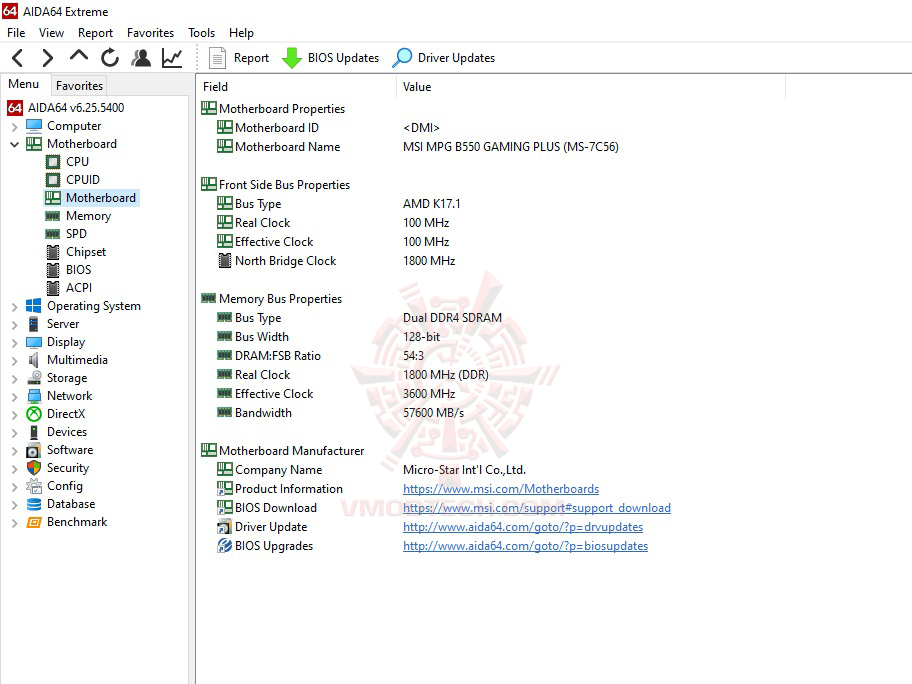Click the up-level arrow toolbar icon

pyautogui.click(x=79, y=56)
